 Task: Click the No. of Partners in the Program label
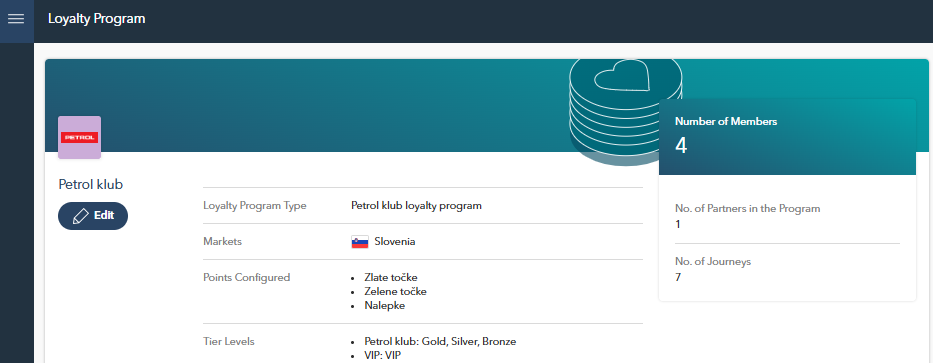747,209
